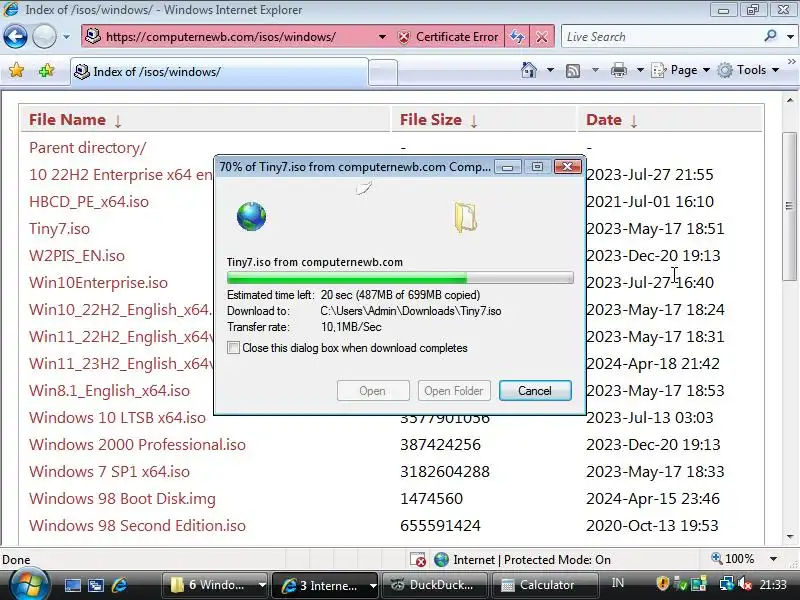Viewport: 800px width, 600px height.
Task: Expand the zoom level dropdown arrow
Action: pos(773,559)
